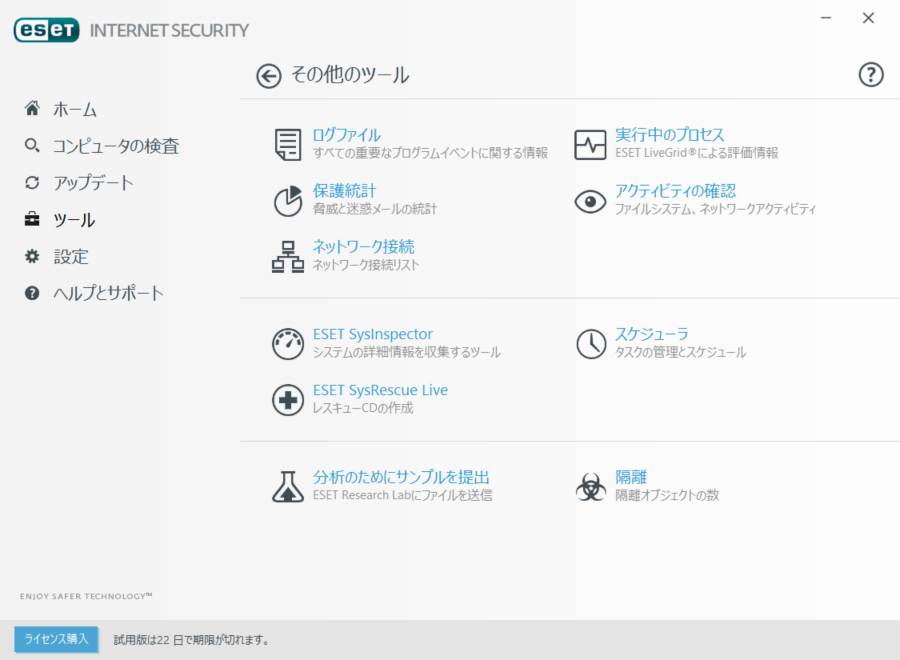Open 設定 in the sidebar
Viewport: 900px width, 660px height.
71,257
